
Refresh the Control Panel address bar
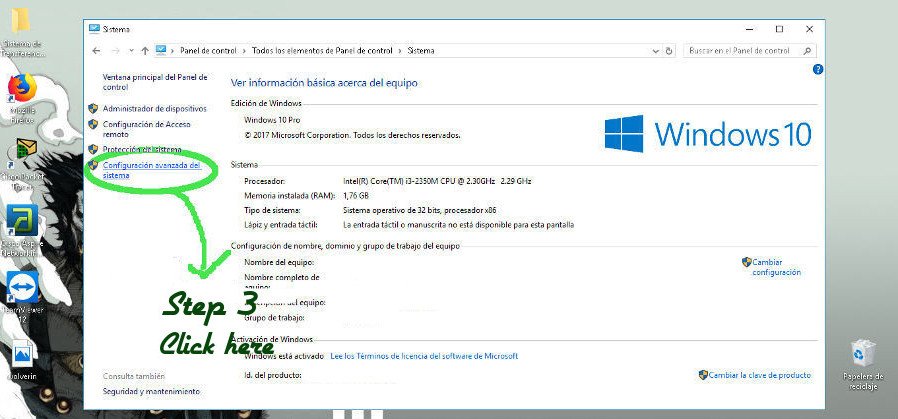(669, 50)
